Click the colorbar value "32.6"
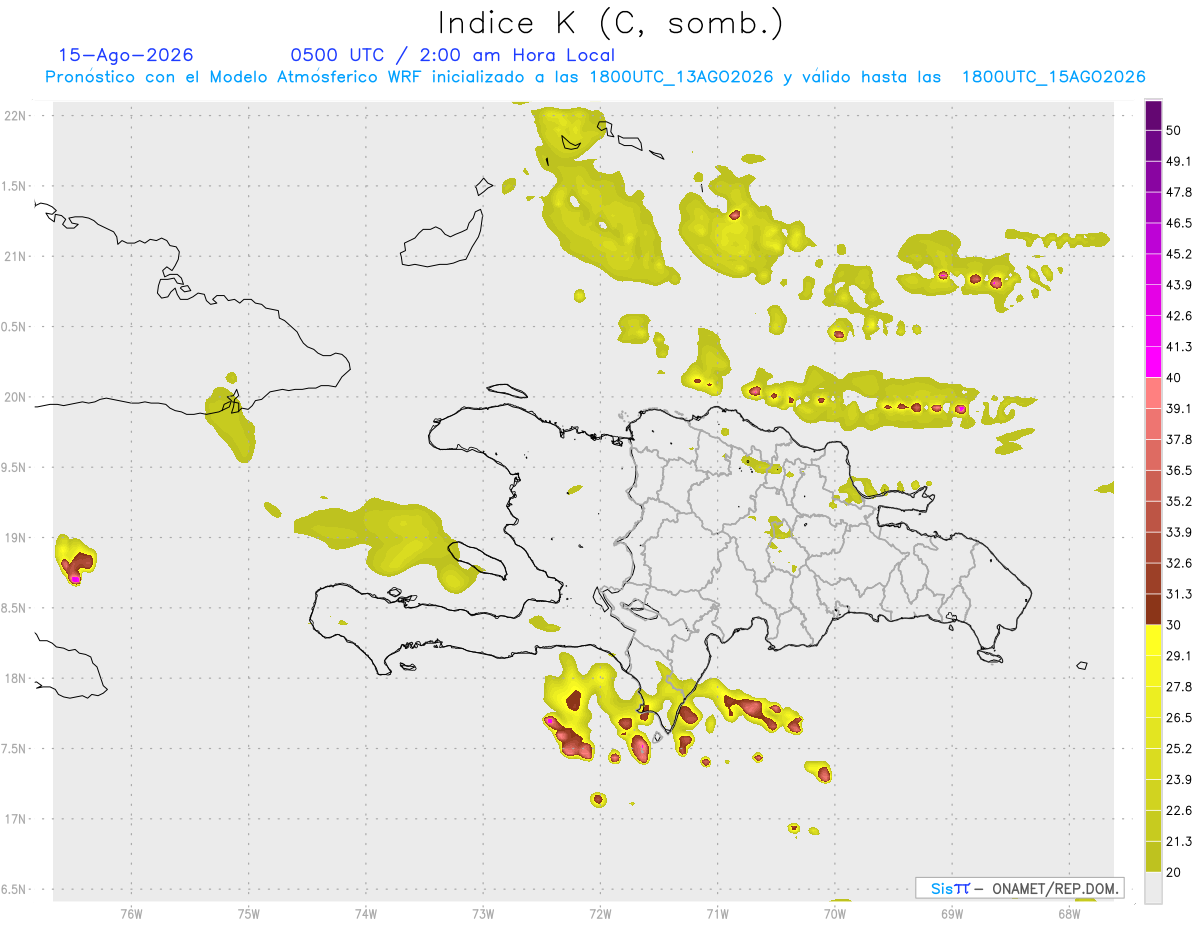This screenshot has height=927, width=1200. click(1179, 563)
